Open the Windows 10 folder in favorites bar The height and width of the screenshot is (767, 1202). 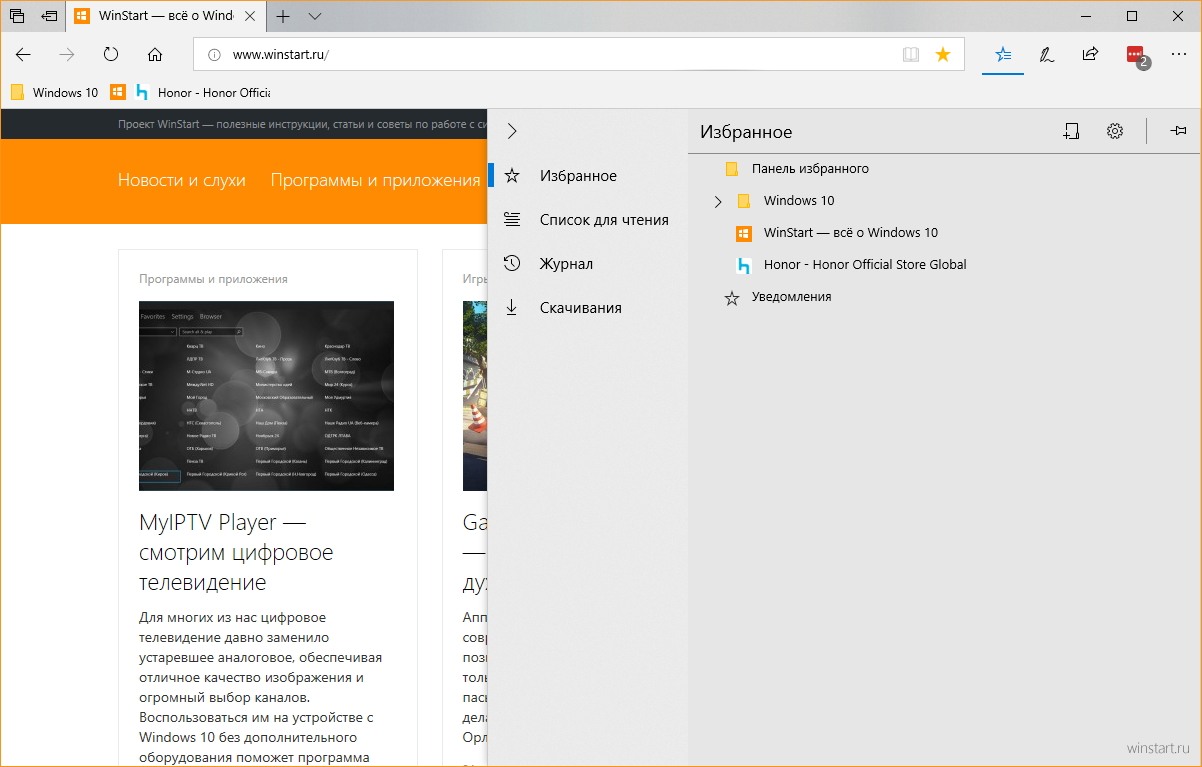click(x=54, y=93)
